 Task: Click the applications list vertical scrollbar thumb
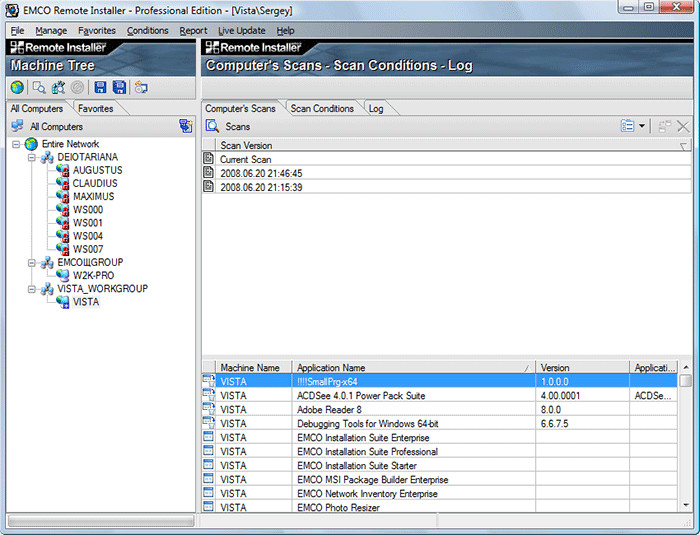[x=686, y=380]
